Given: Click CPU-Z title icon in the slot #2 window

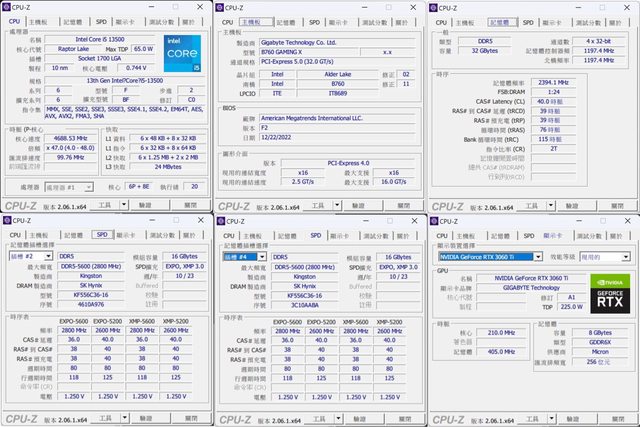Looking at the screenshot, I should click(x=9, y=220).
